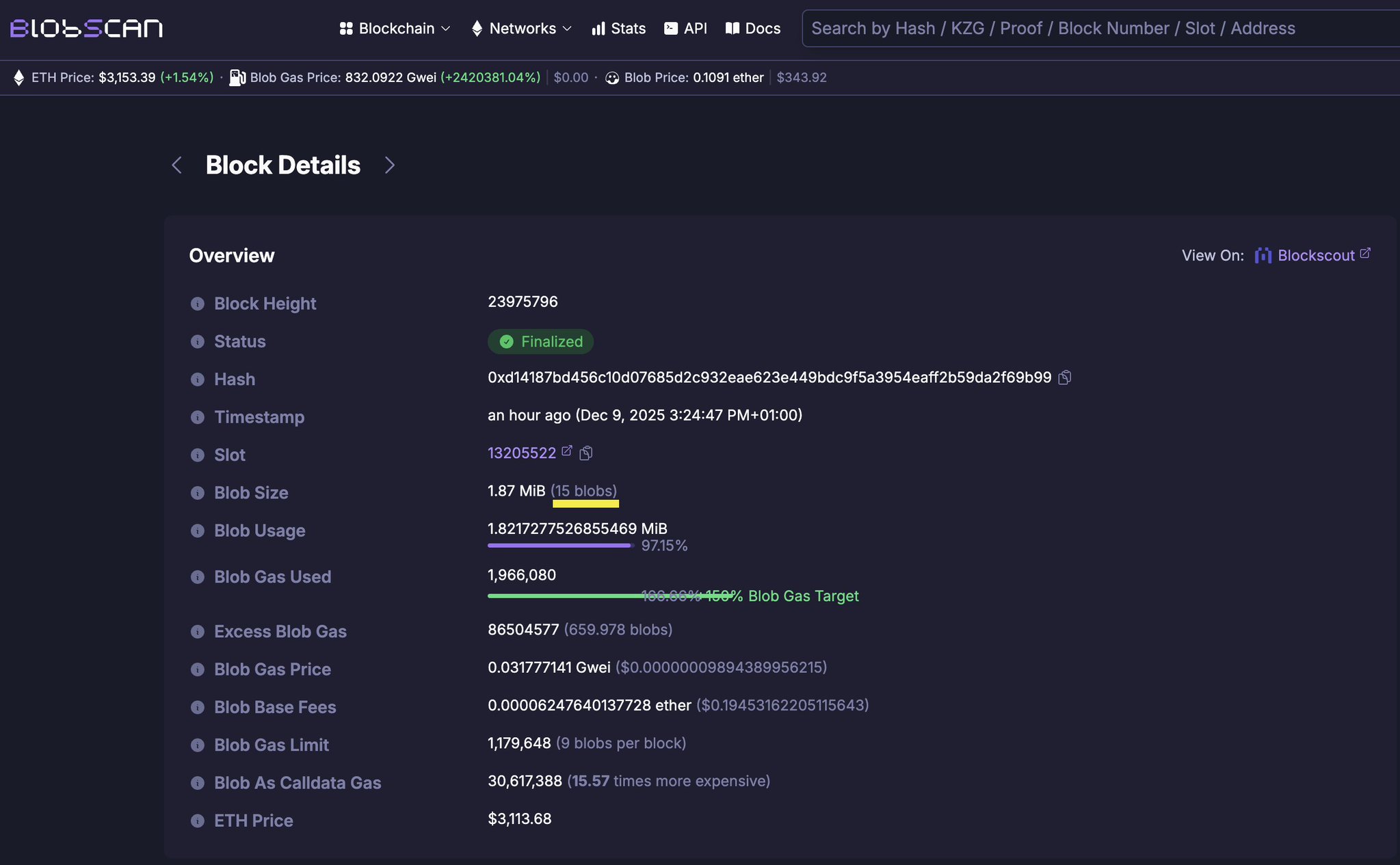This screenshot has width=1400, height=865.
Task: Focus the hash search field
Action: 1094,28
